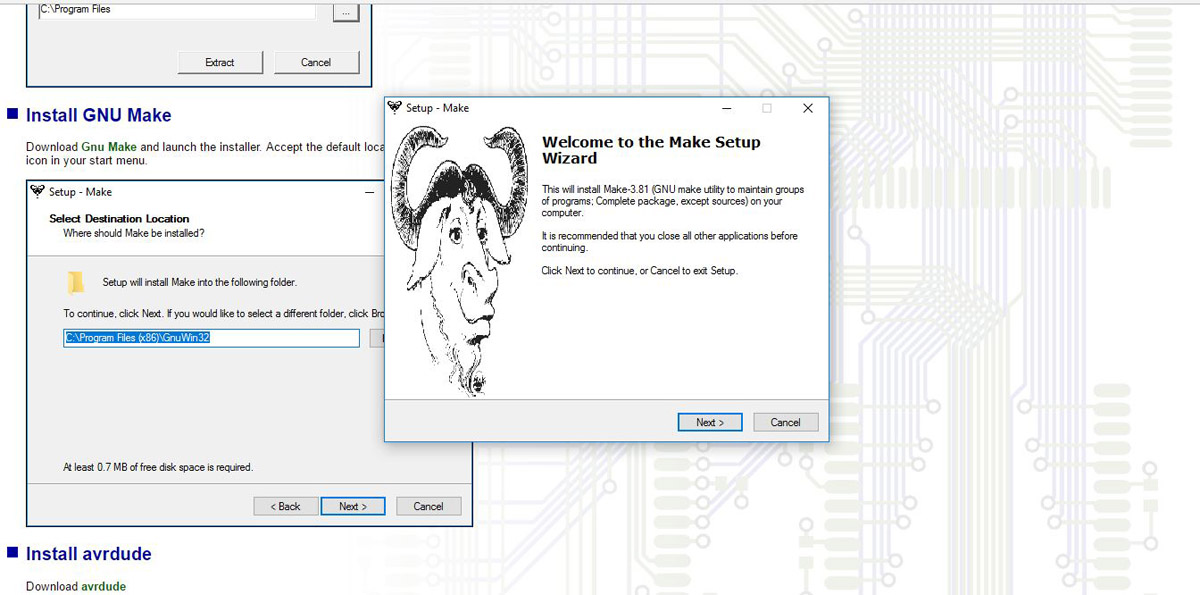The image size is (1200, 595).
Task: Click the GNU head illustration in the wizard
Action: 458,260
